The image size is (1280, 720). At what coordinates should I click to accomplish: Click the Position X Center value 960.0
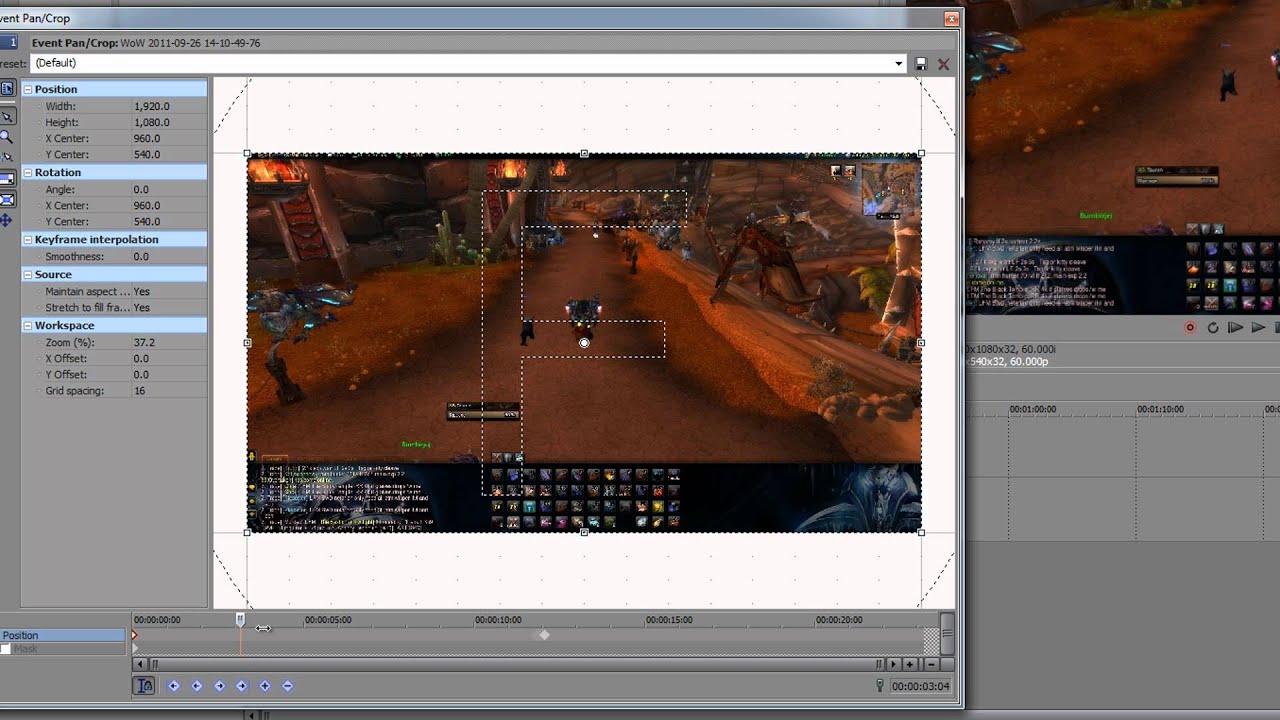click(168, 138)
